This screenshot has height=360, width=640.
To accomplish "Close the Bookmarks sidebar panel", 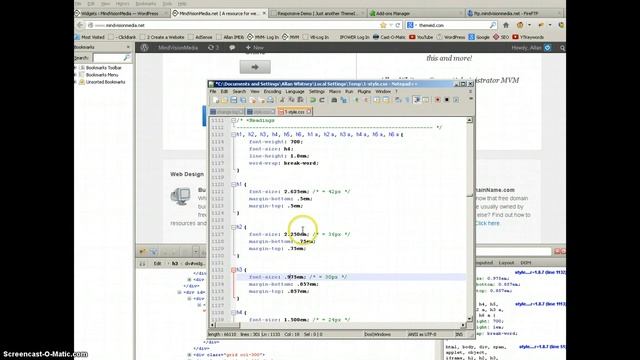I will click(x=128, y=47).
